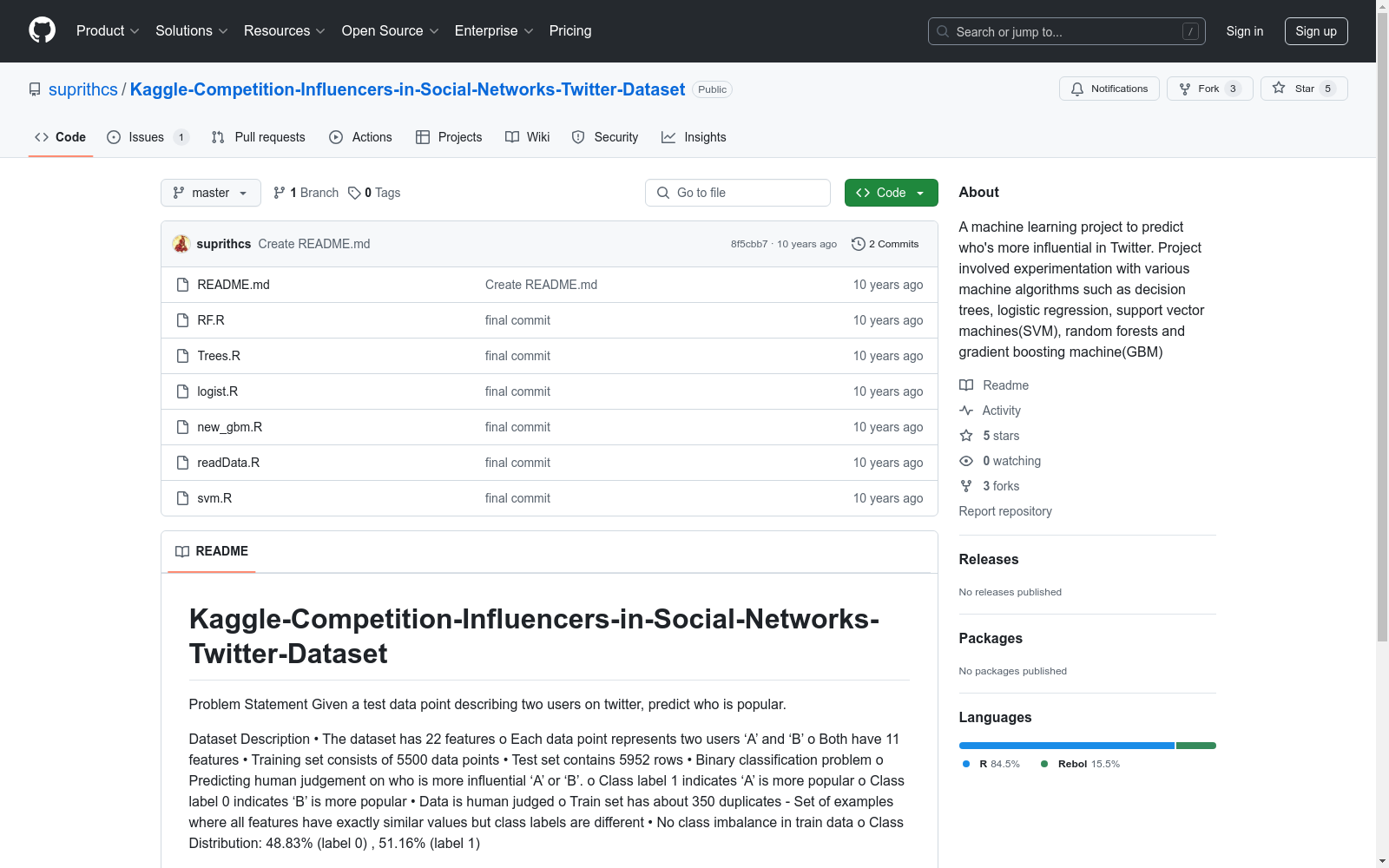Click the Sign up button

click(x=1316, y=31)
